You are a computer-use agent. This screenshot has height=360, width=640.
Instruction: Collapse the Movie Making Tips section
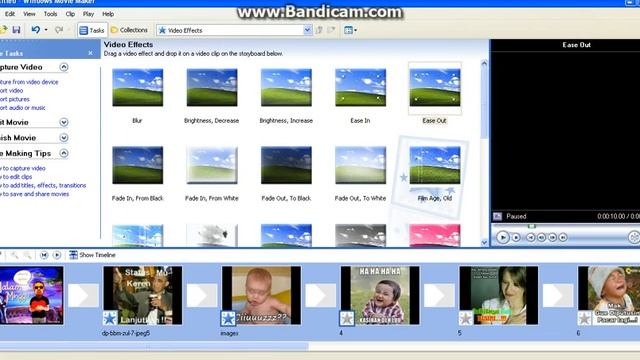(64, 153)
